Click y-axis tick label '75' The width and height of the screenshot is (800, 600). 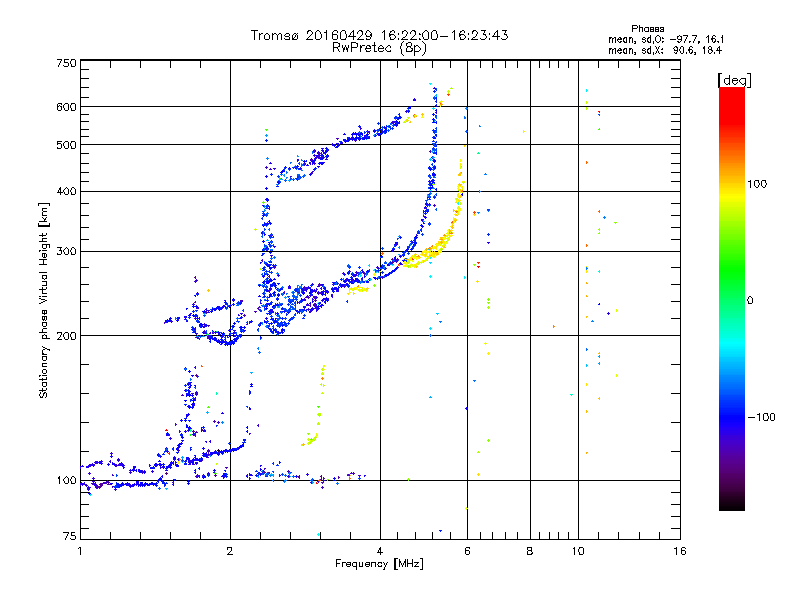pyautogui.click(x=70, y=536)
